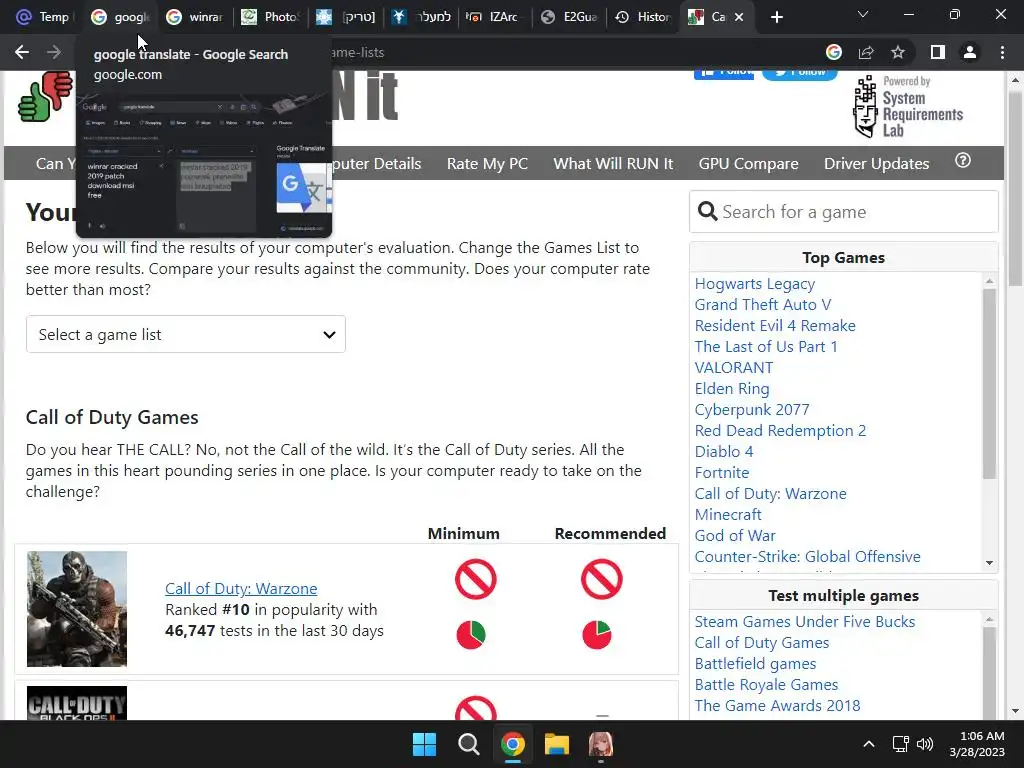Click the magnifier icon in game search
Viewport: 1024px width, 768px height.
[707, 211]
